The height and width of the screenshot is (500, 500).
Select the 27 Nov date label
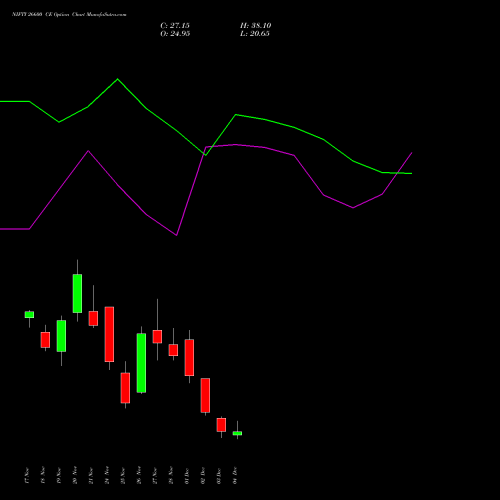click(x=155, y=476)
